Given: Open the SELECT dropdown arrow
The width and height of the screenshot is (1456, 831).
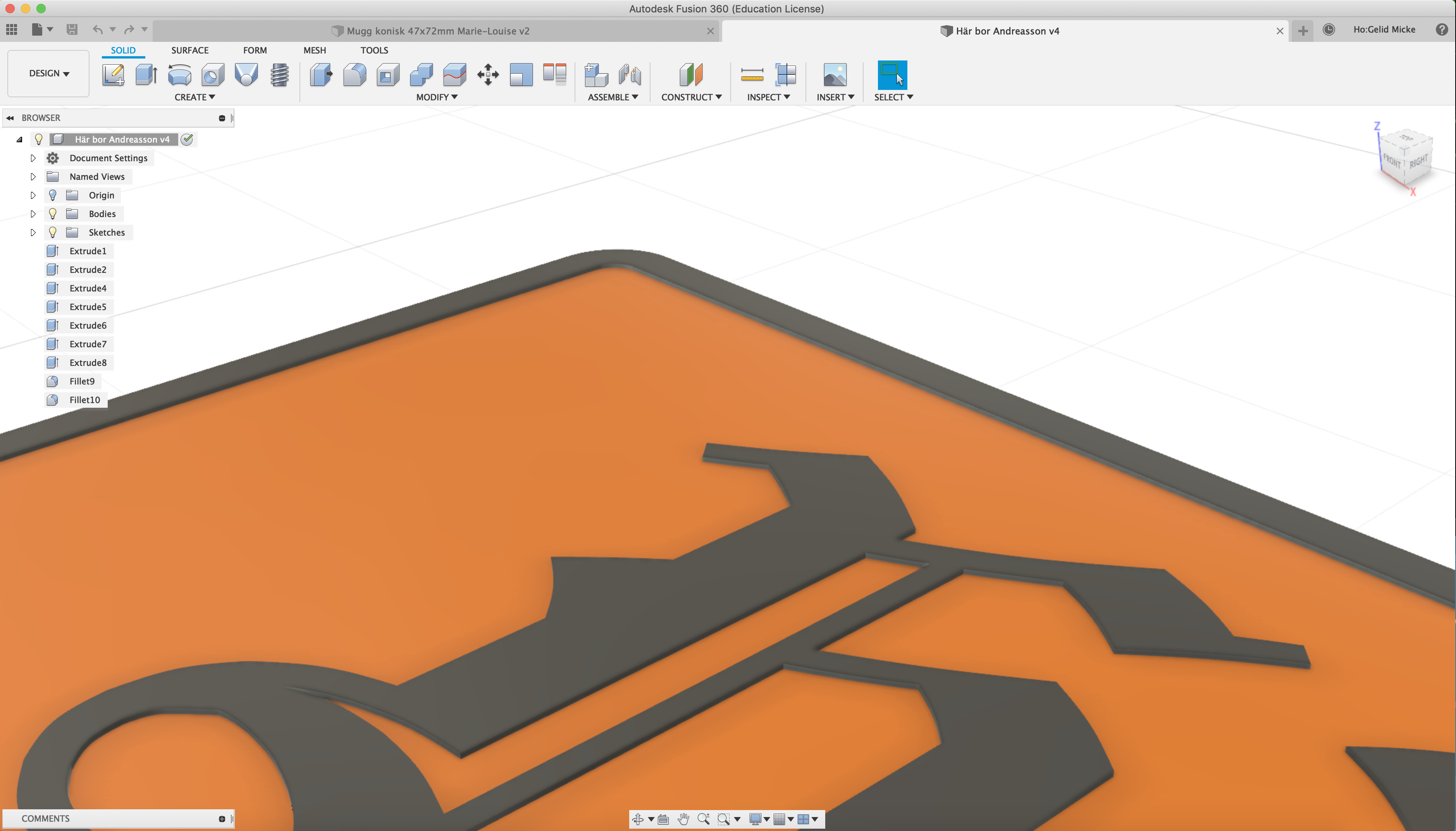Looking at the screenshot, I should click(909, 97).
